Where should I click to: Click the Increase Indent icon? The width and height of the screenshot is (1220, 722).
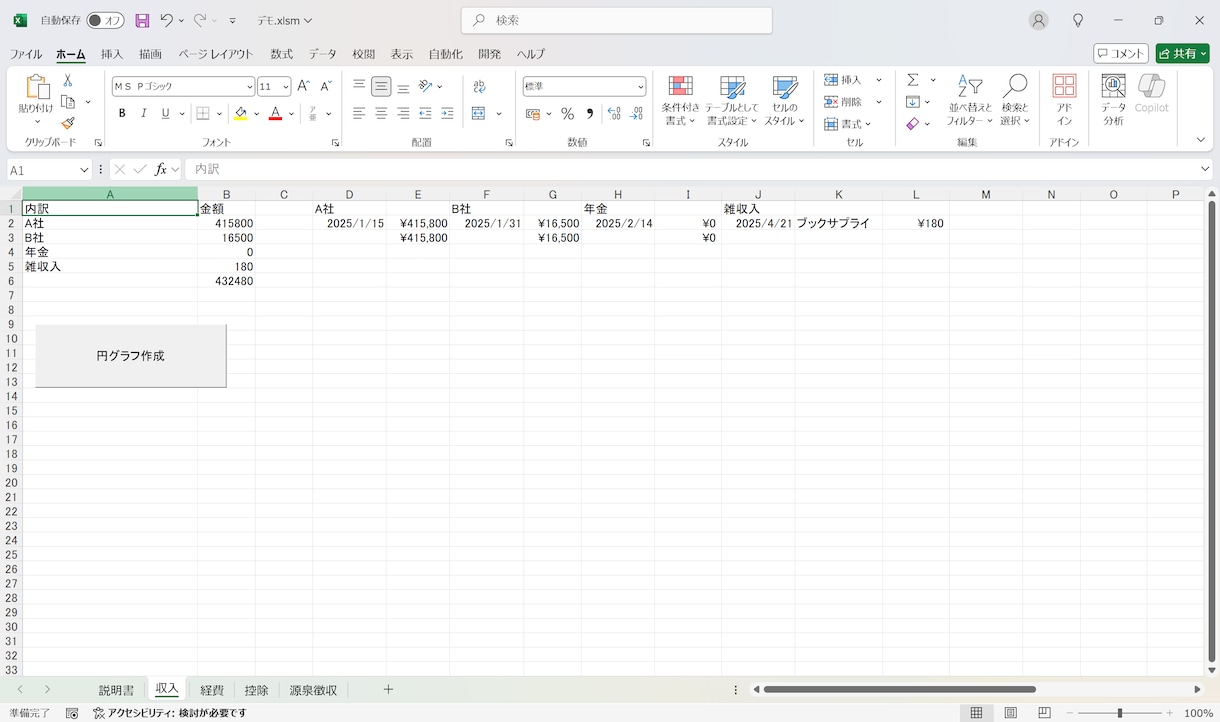pos(447,114)
